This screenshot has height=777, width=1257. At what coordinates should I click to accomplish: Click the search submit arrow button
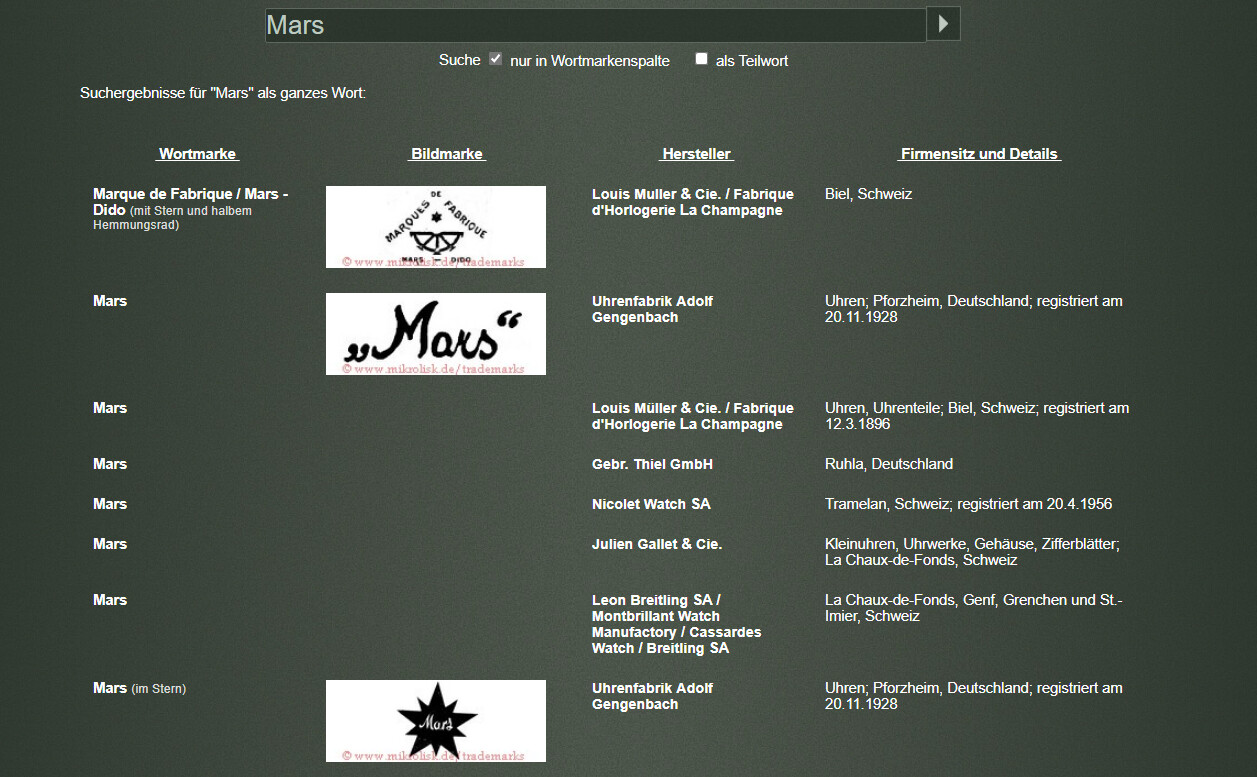point(943,24)
